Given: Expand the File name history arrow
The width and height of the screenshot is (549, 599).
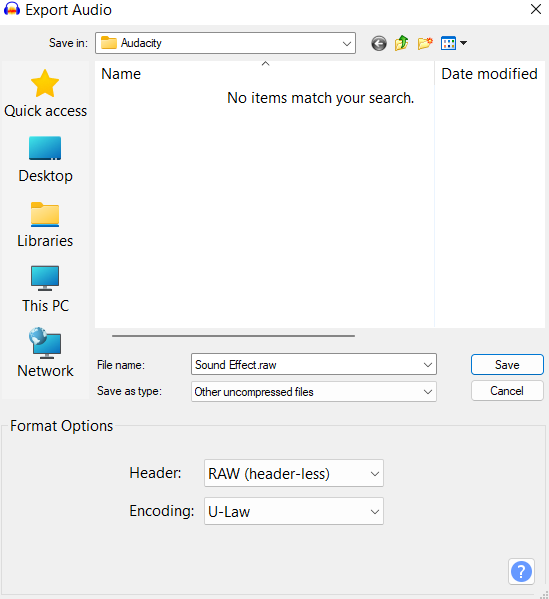Looking at the screenshot, I should pos(428,365).
